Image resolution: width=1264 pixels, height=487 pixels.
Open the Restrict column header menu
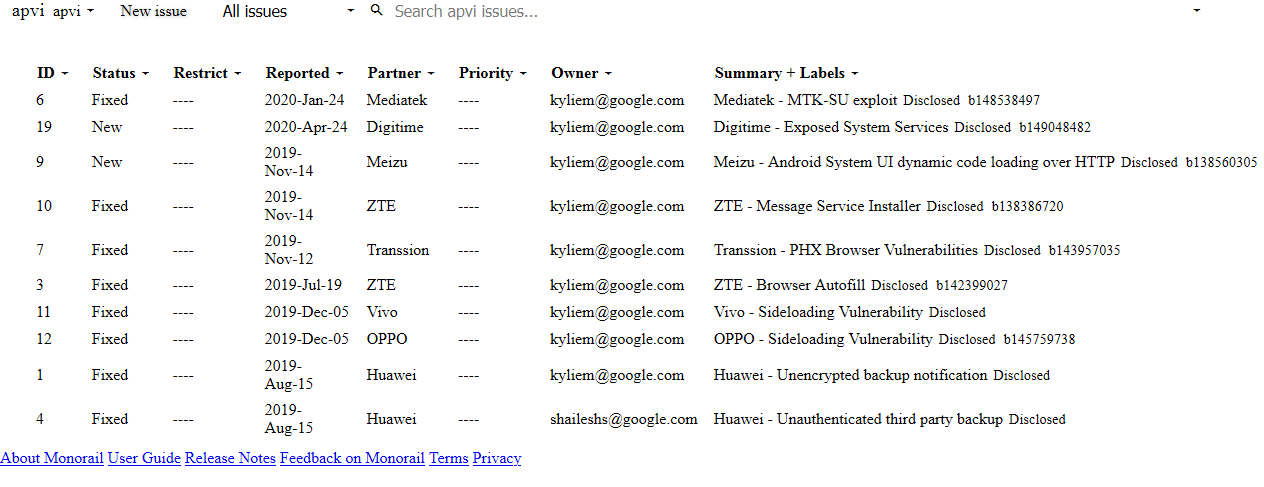[207, 73]
